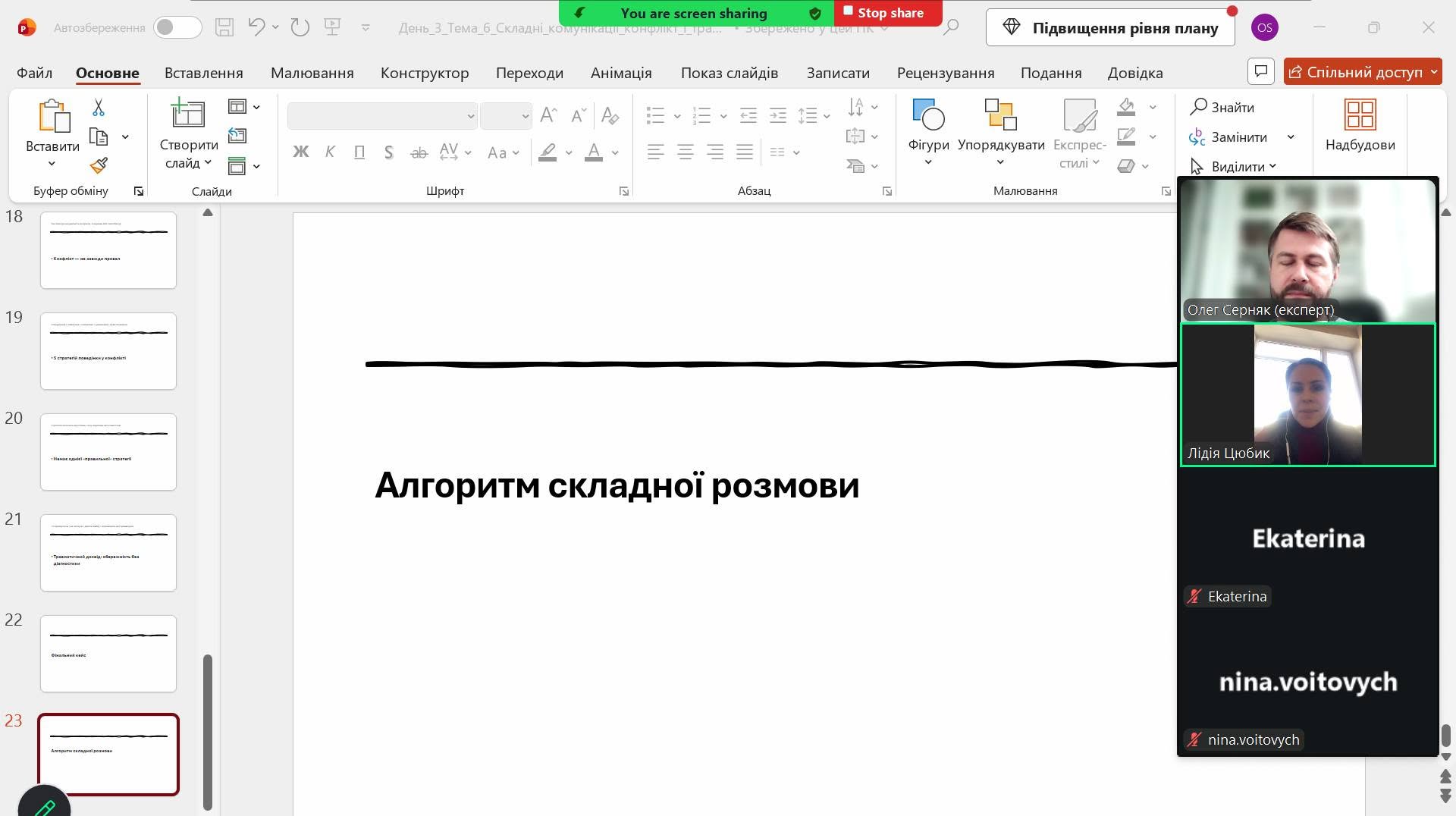Open the font size combo box
The image size is (1456, 816).
pos(506,116)
